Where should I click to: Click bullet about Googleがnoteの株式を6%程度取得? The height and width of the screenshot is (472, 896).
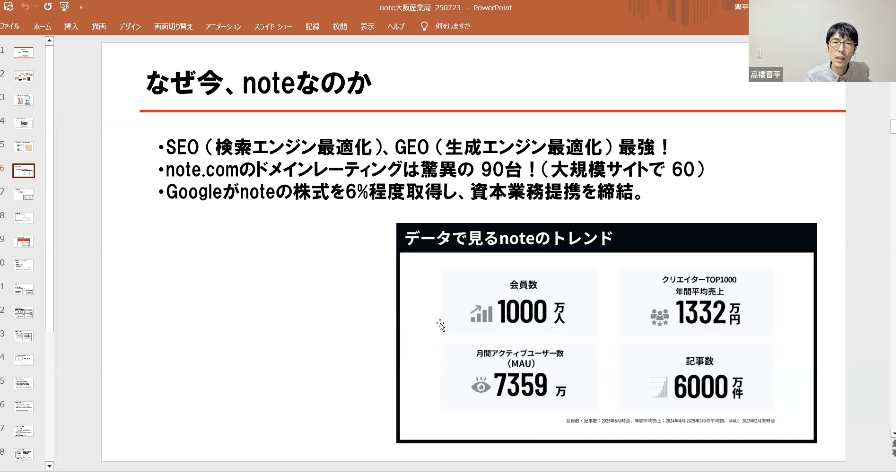click(401, 192)
